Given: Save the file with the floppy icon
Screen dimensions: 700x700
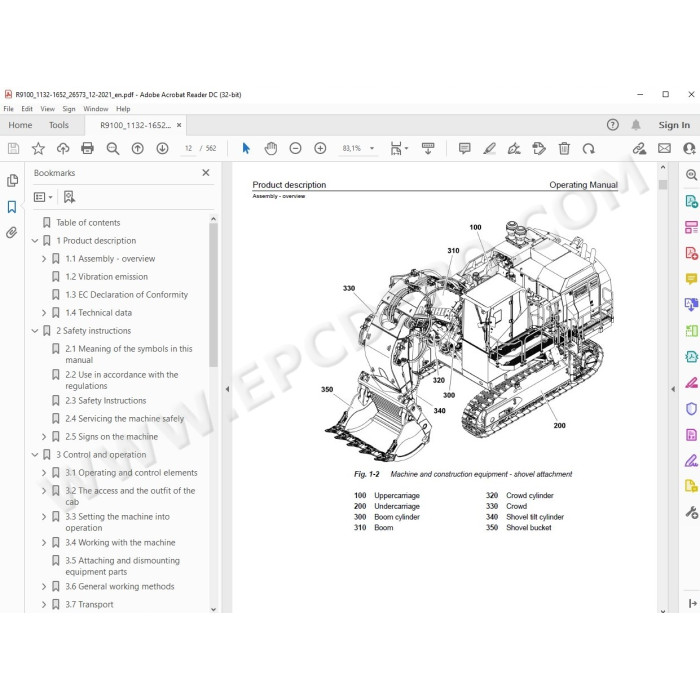Looking at the screenshot, I should pyautogui.click(x=13, y=148).
